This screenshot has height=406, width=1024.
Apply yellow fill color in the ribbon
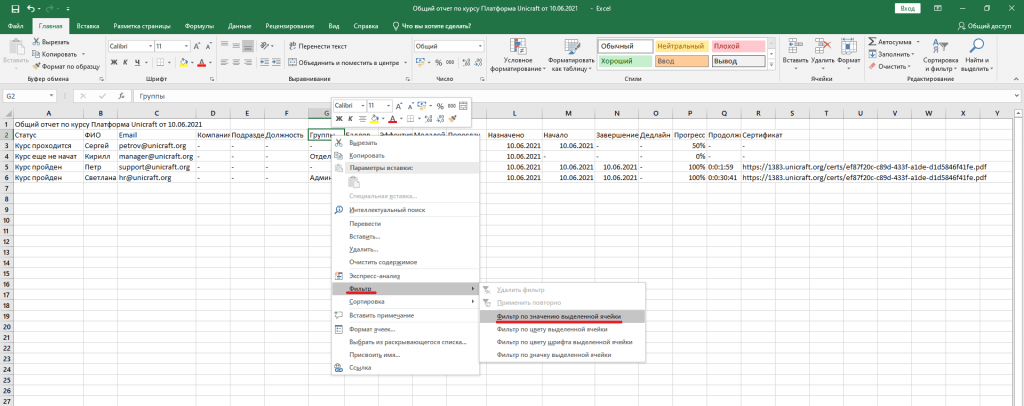coord(184,63)
